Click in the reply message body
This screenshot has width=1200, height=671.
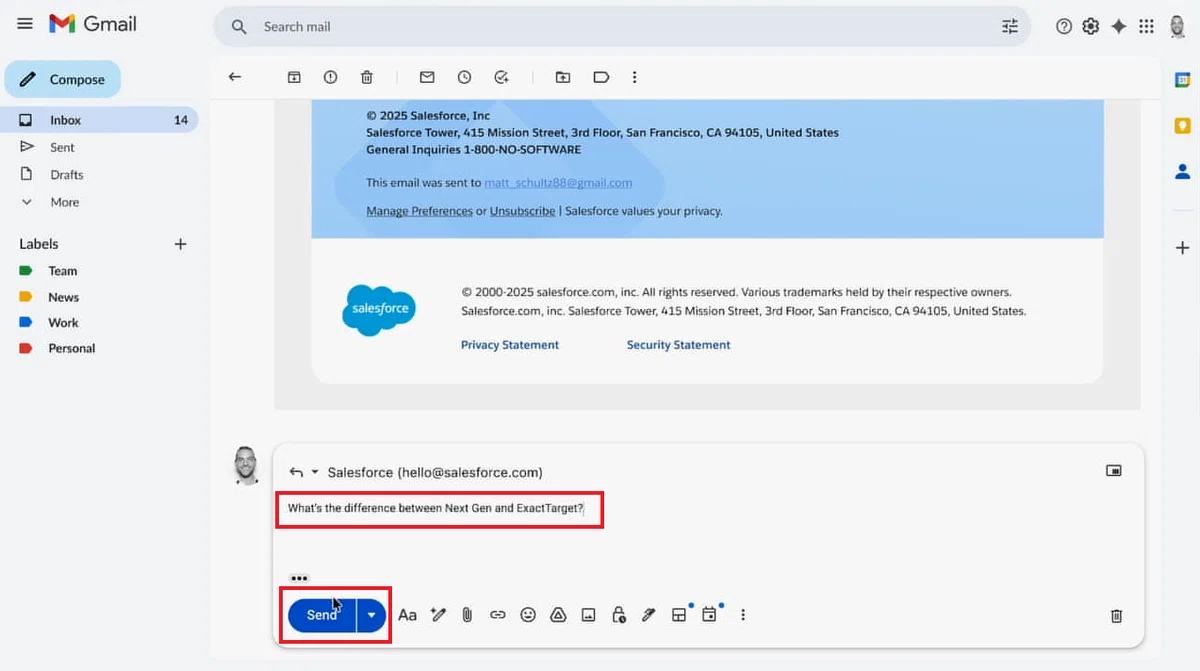(x=706, y=530)
